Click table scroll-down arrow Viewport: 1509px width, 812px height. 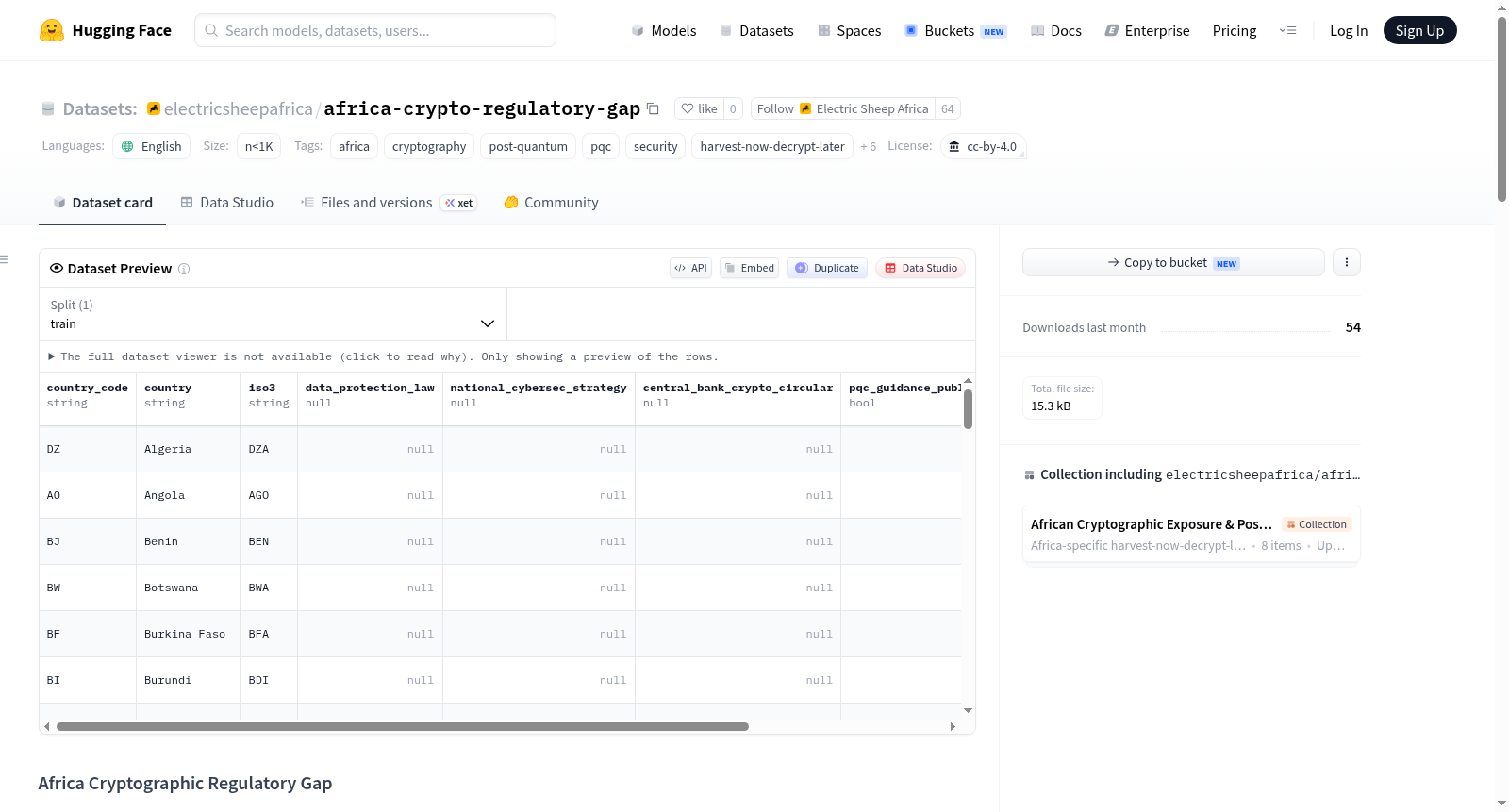point(968,710)
